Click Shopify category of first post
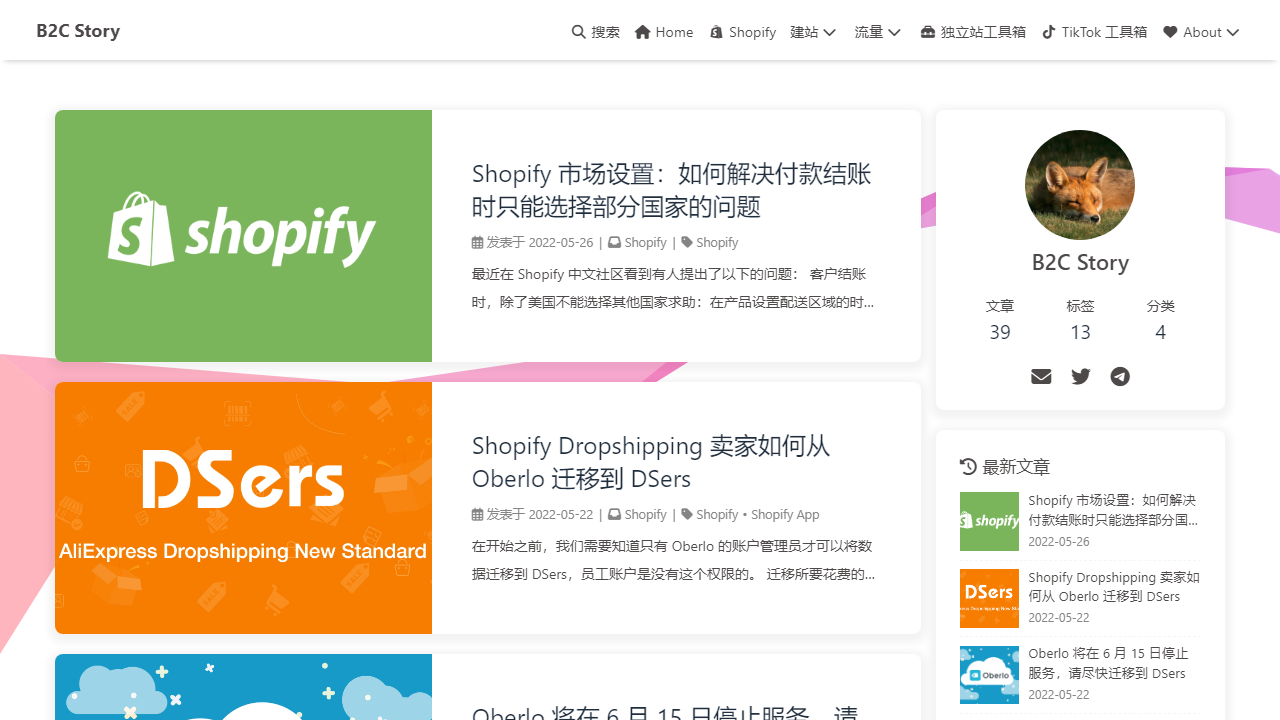 (645, 242)
